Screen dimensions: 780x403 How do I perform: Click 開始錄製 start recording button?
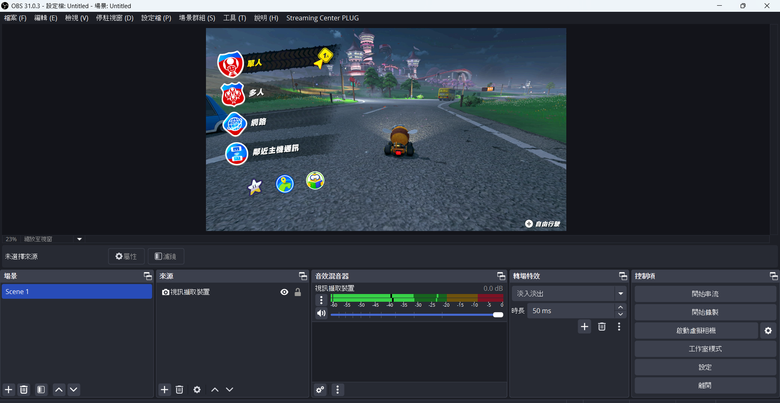pyautogui.click(x=705, y=312)
